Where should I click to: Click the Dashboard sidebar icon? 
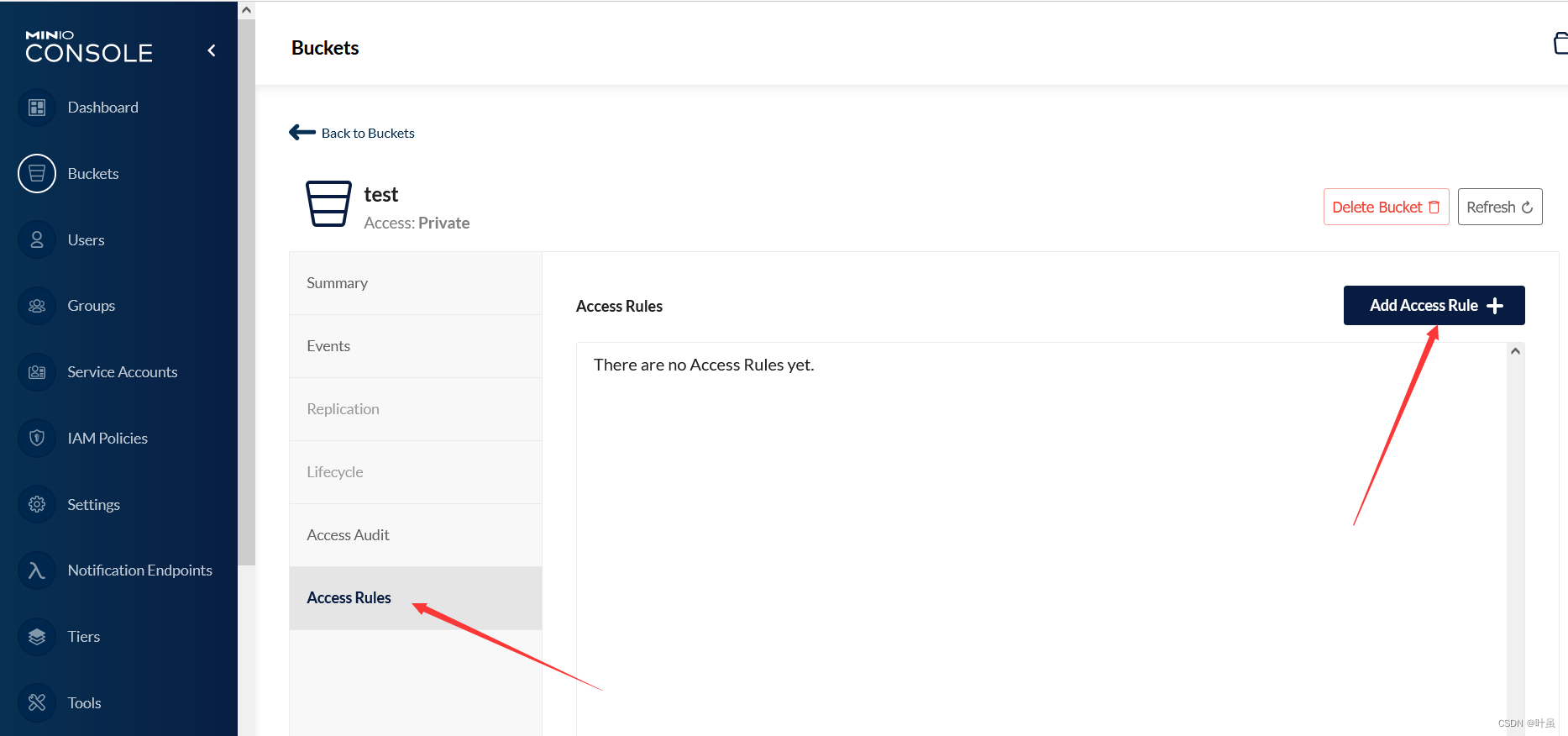pos(37,108)
